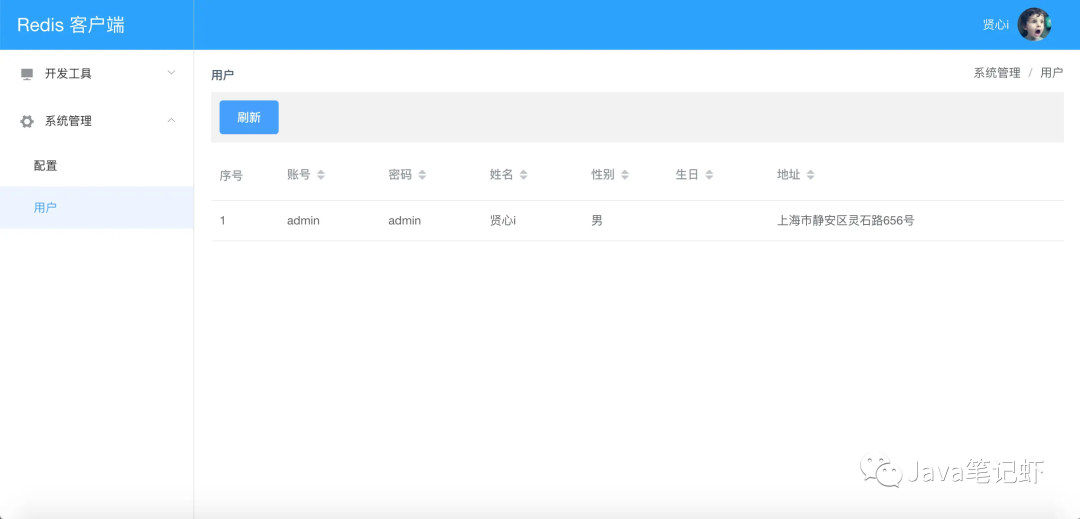Click the 序号 column header
Viewport: 1080px width, 519px height.
[x=231, y=176]
